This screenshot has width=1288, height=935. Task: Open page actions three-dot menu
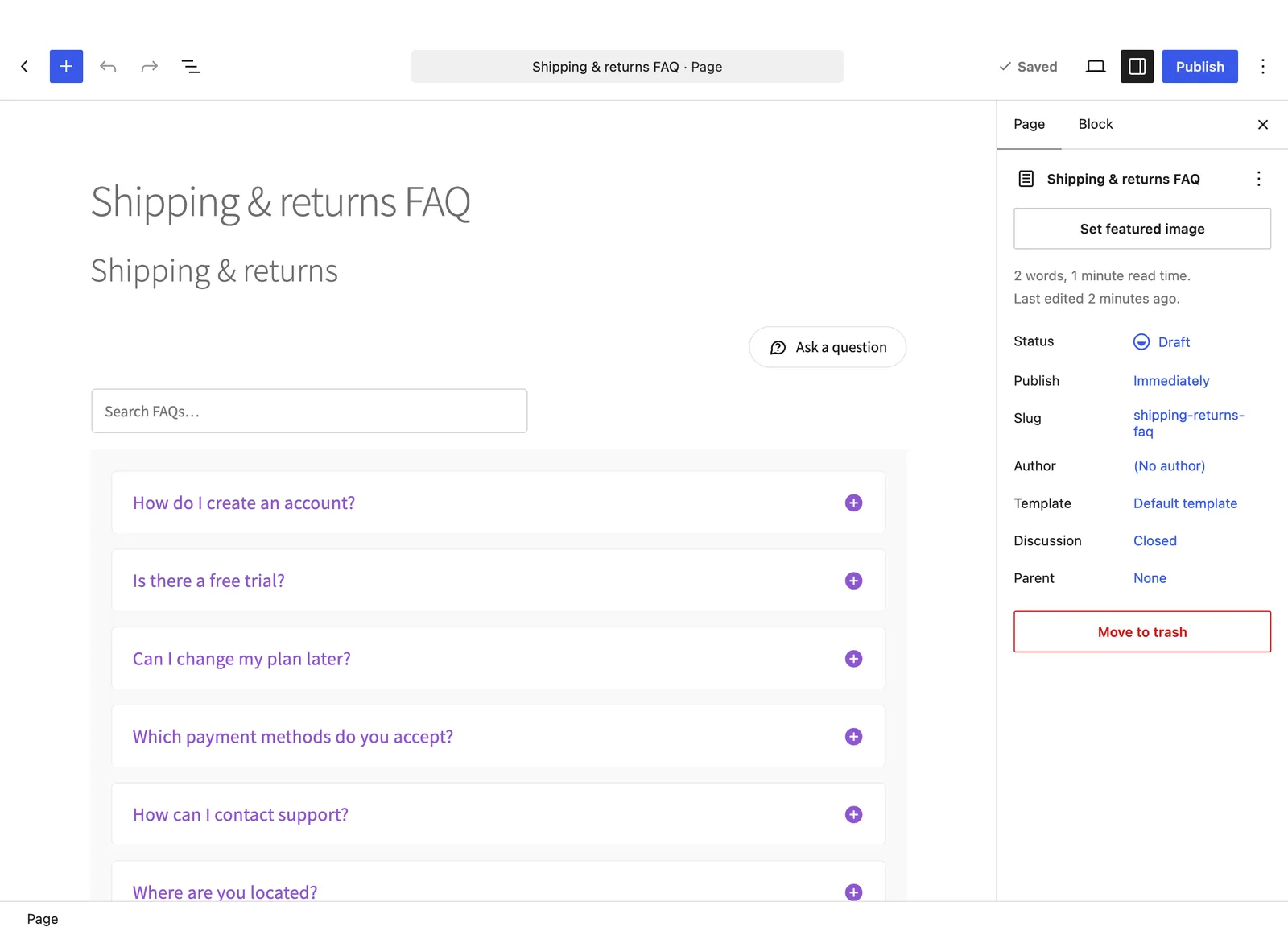(1258, 179)
